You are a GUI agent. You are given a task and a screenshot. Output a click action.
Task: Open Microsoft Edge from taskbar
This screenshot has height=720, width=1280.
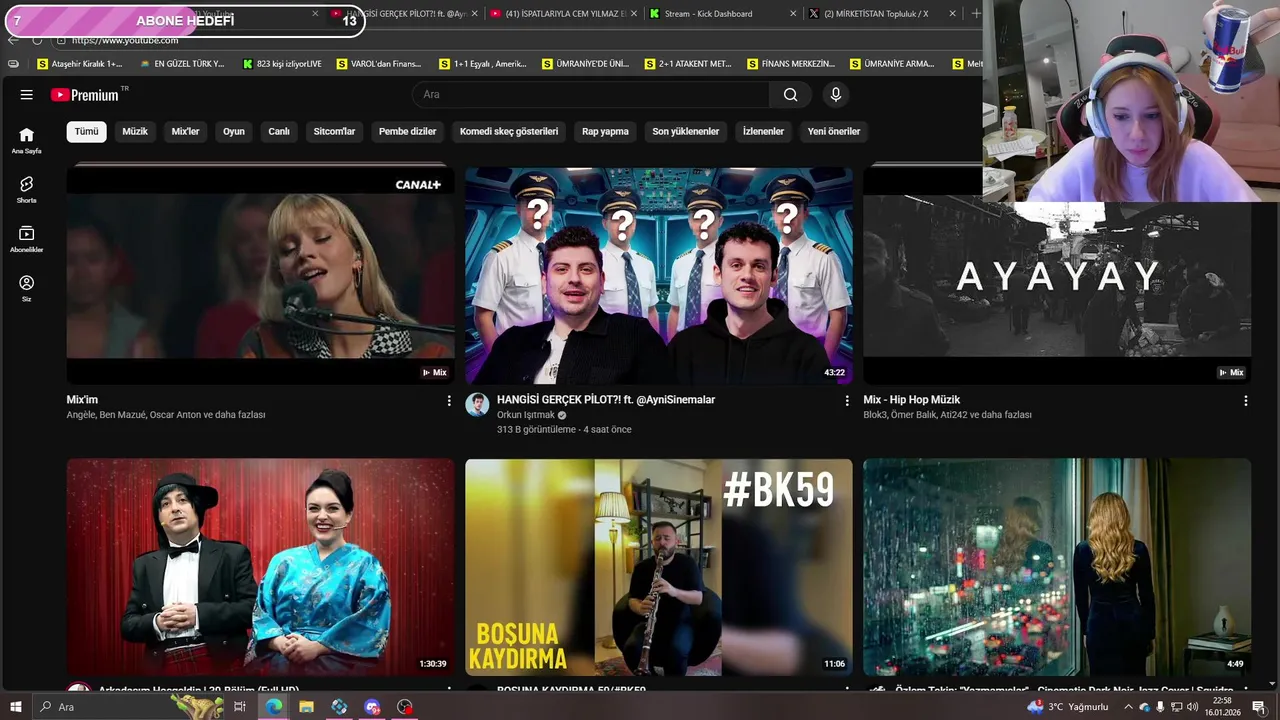tap(273, 707)
